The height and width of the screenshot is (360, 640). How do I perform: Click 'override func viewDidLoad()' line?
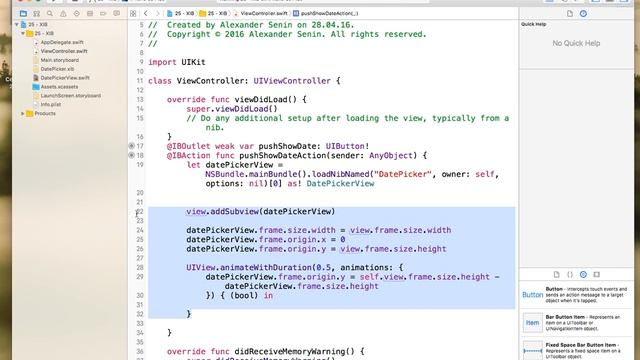point(236,100)
